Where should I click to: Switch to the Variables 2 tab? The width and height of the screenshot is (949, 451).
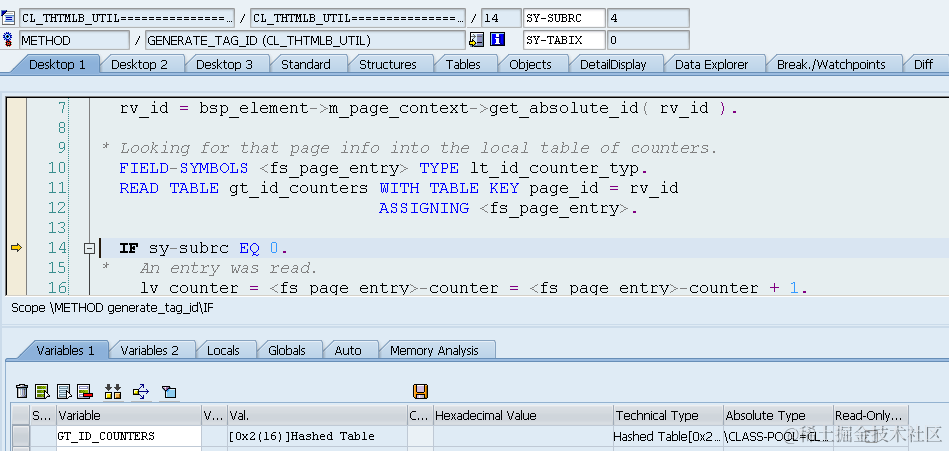coord(149,350)
